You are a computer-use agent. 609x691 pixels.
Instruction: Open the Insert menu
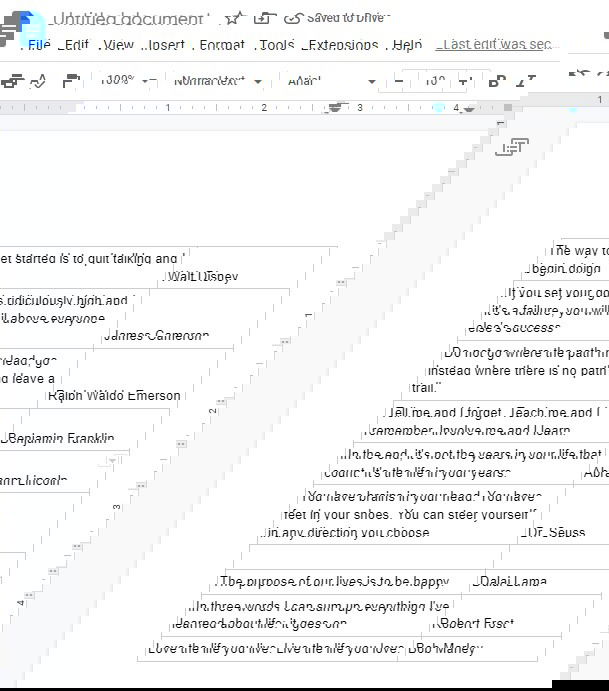pyautogui.click(x=165, y=45)
